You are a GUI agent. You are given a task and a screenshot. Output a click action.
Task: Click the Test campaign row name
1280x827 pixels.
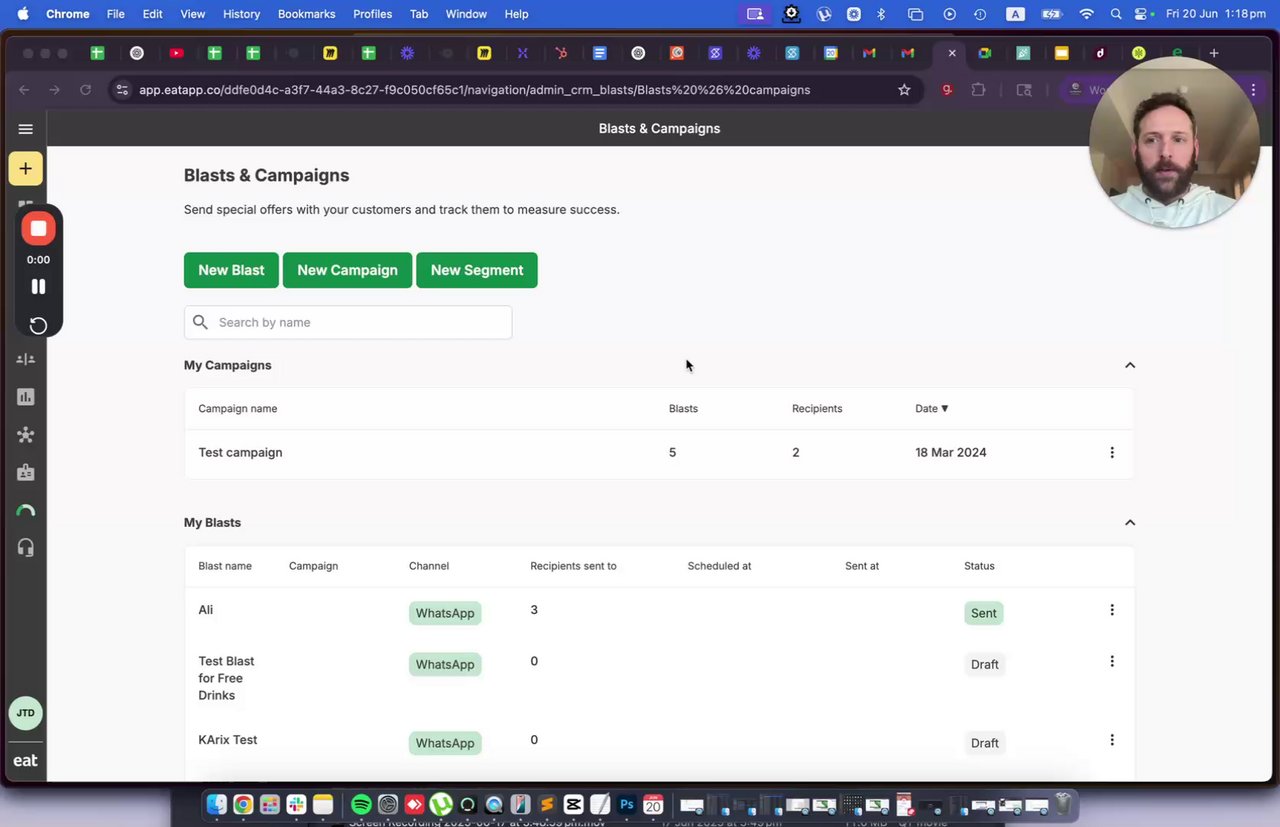point(240,452)
